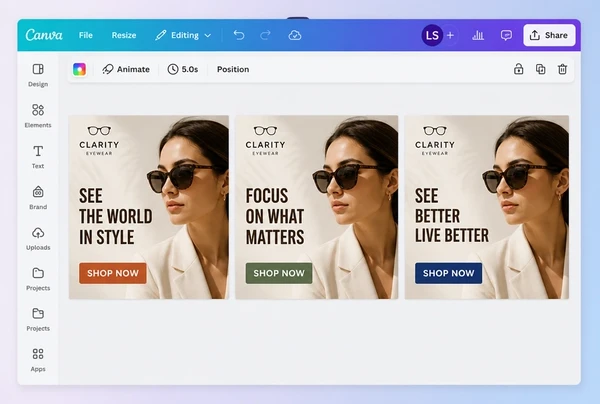The width and height of the screenshot is (600, 404).
Task: Select the 'See the World in Style' design
Action: (x=149, y=207)
